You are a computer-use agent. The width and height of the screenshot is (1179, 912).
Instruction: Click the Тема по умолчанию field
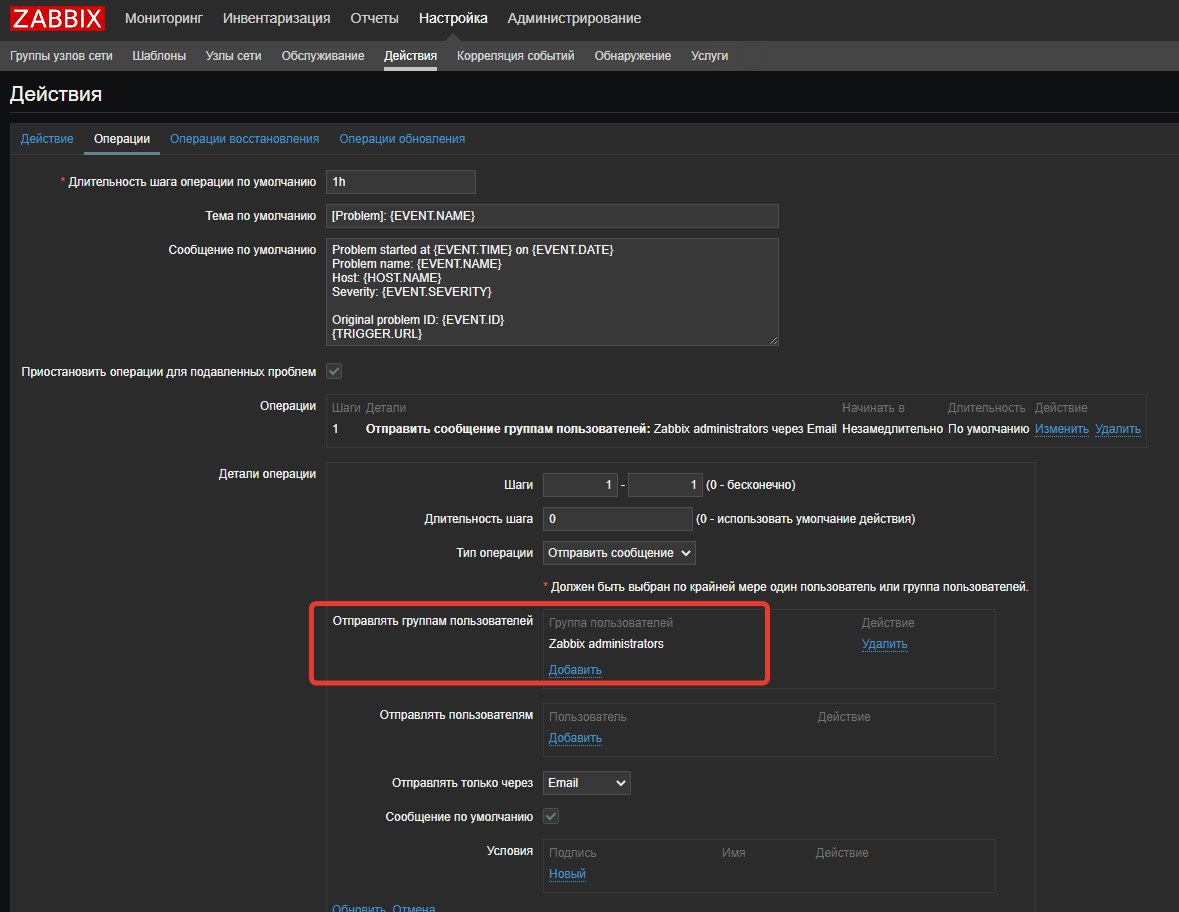click(x=552, y=216)
